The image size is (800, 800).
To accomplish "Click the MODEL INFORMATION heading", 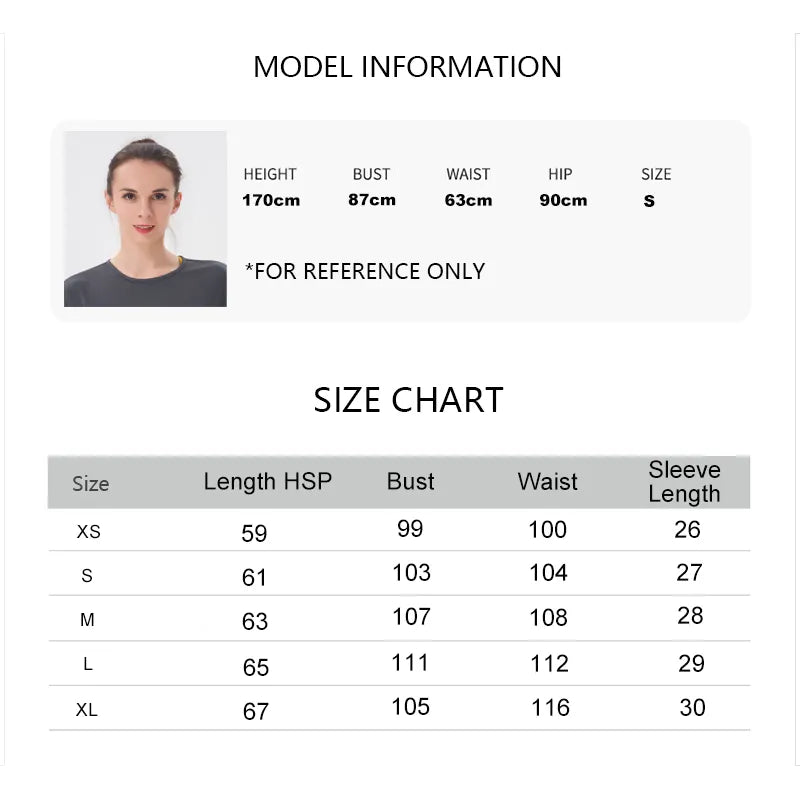I will 407,67.
